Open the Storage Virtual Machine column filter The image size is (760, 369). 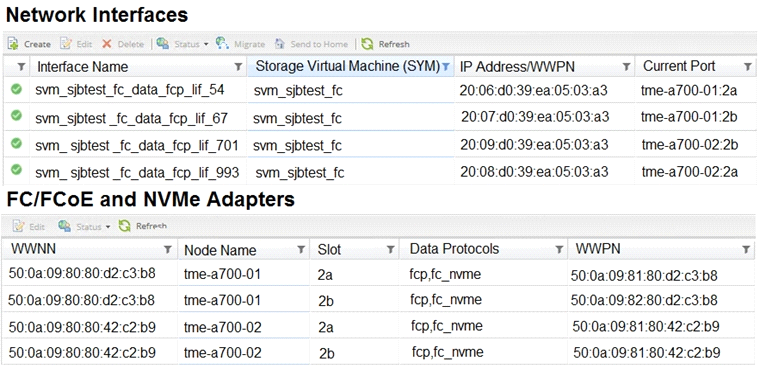pyautogui.click(x=445, y=67)
